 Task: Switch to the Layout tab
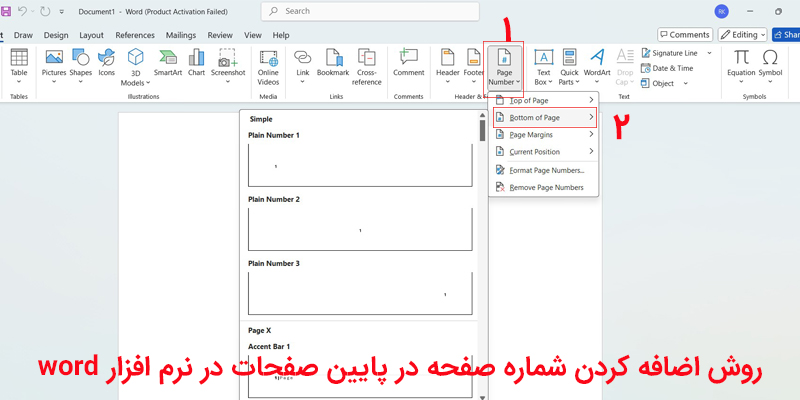click(x=91, y=35)
